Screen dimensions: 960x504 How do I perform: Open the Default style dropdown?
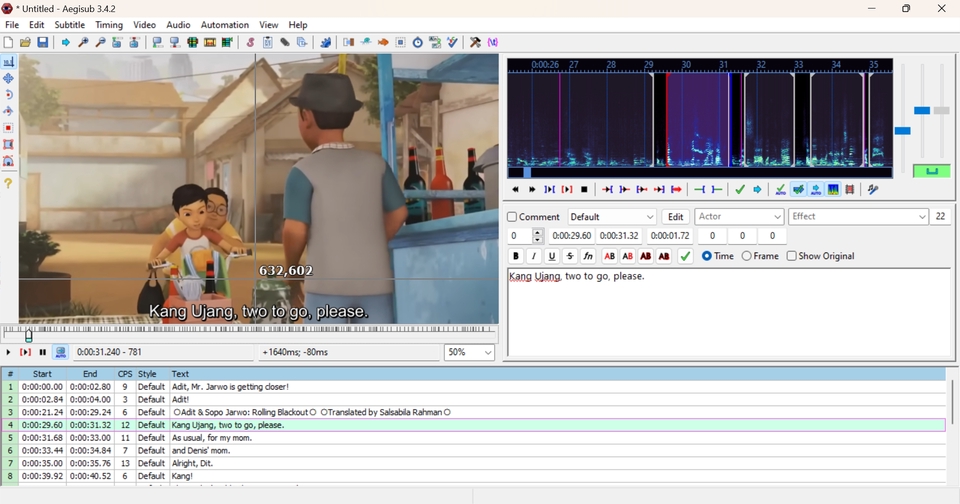(x=612, y=217)
